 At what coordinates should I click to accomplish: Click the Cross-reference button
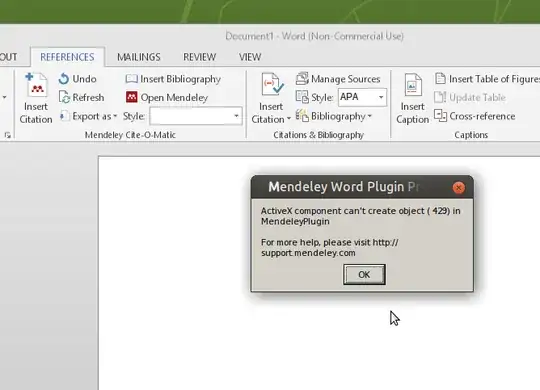[475, 116]
